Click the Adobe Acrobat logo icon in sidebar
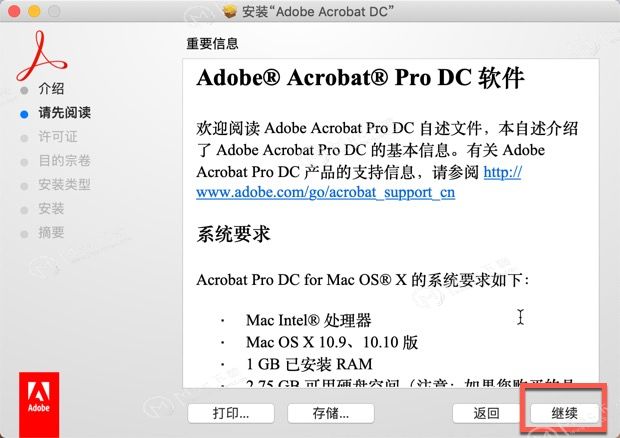The width and height of the screenshot is (620, 438). [x=41, y=56]
